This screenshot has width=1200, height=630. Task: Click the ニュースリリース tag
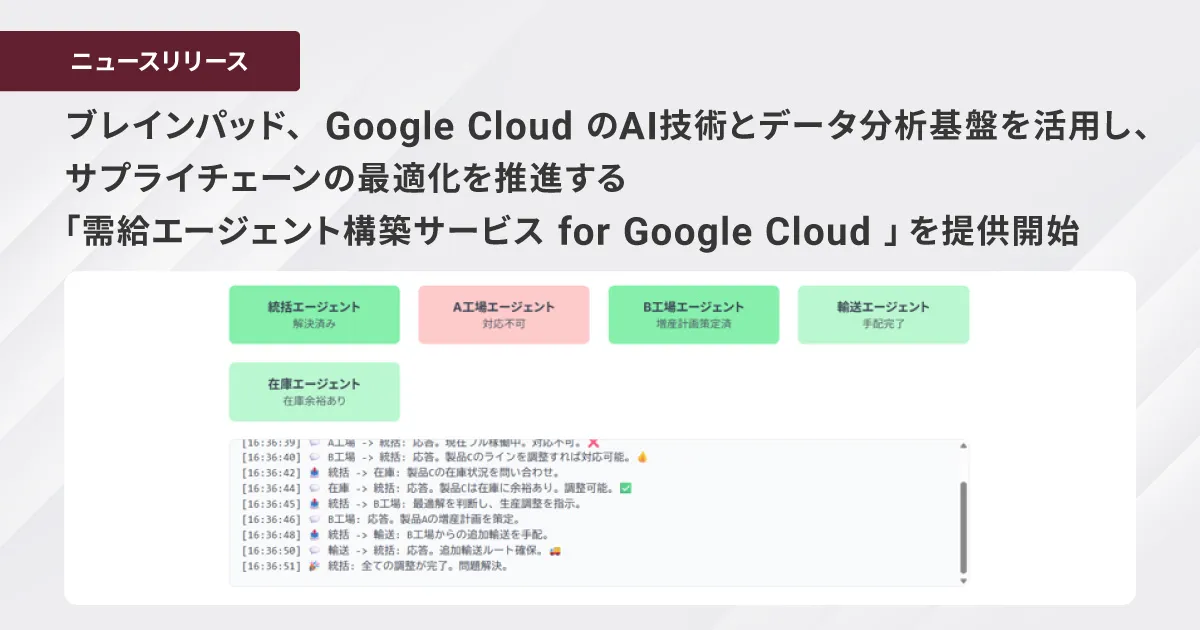(150, 61)
